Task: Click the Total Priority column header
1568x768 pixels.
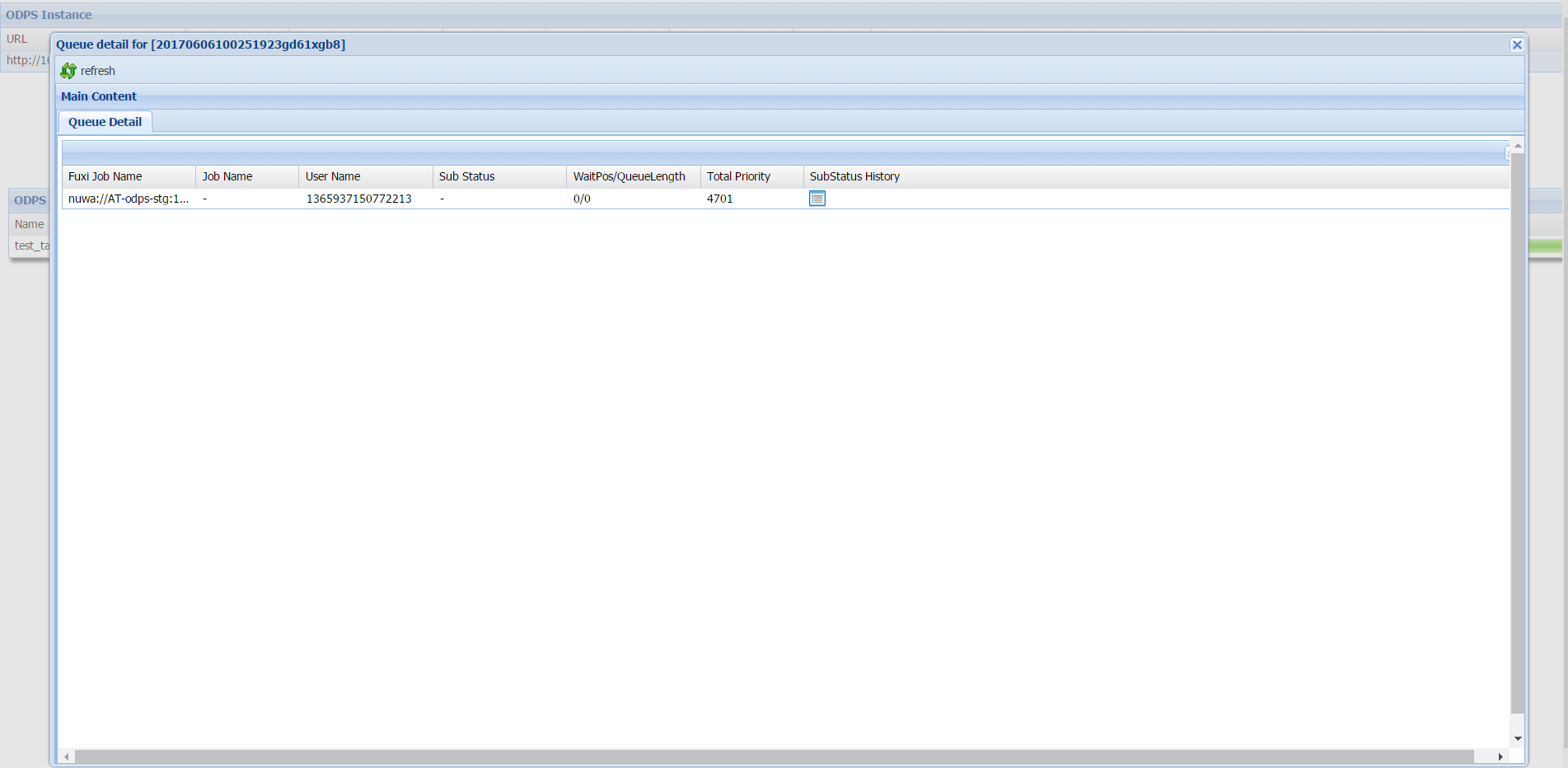Action: click(752, 176)
